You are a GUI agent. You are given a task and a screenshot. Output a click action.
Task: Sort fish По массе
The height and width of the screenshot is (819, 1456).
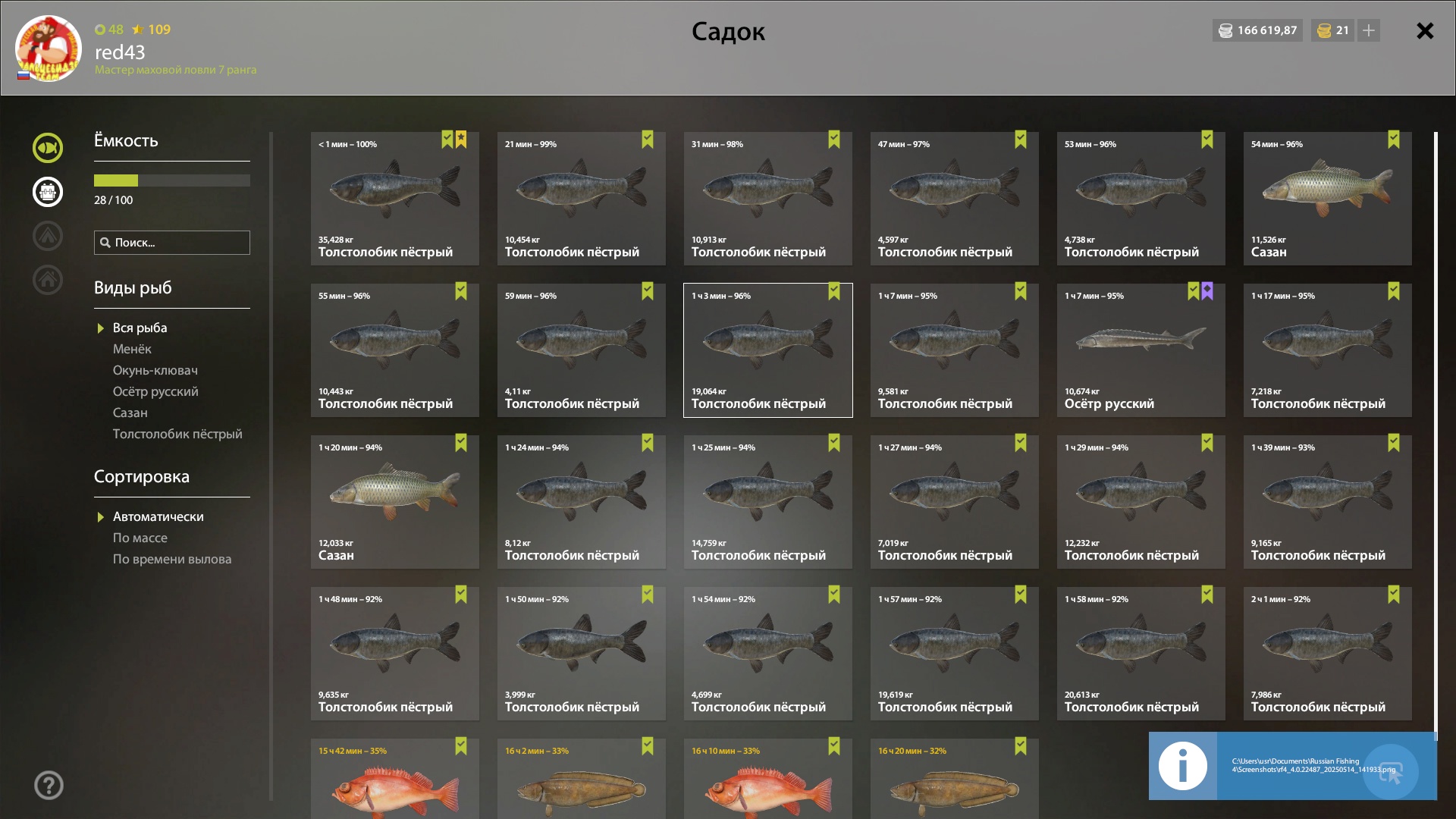click(x=140, y=538)
